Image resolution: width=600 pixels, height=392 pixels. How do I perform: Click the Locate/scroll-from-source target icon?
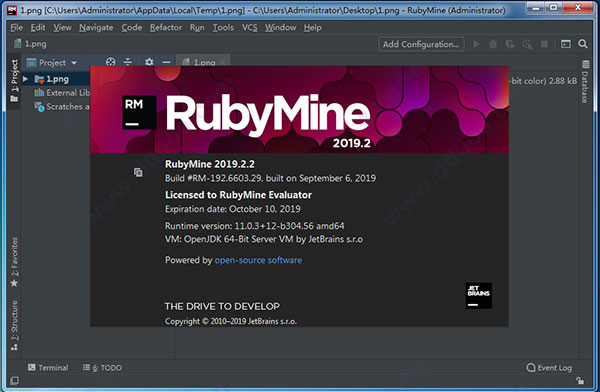tap(111, 62)
